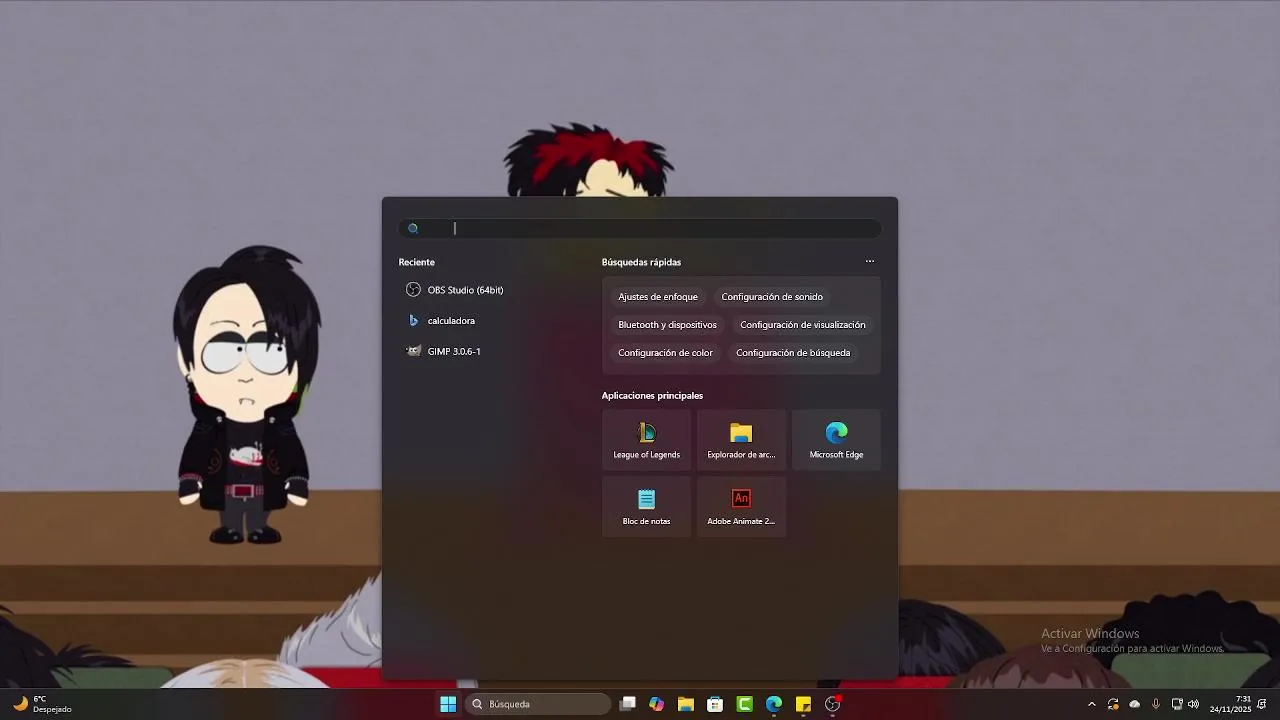
Task: Open File Explorer from the taskbar
Action: point(686,704)
